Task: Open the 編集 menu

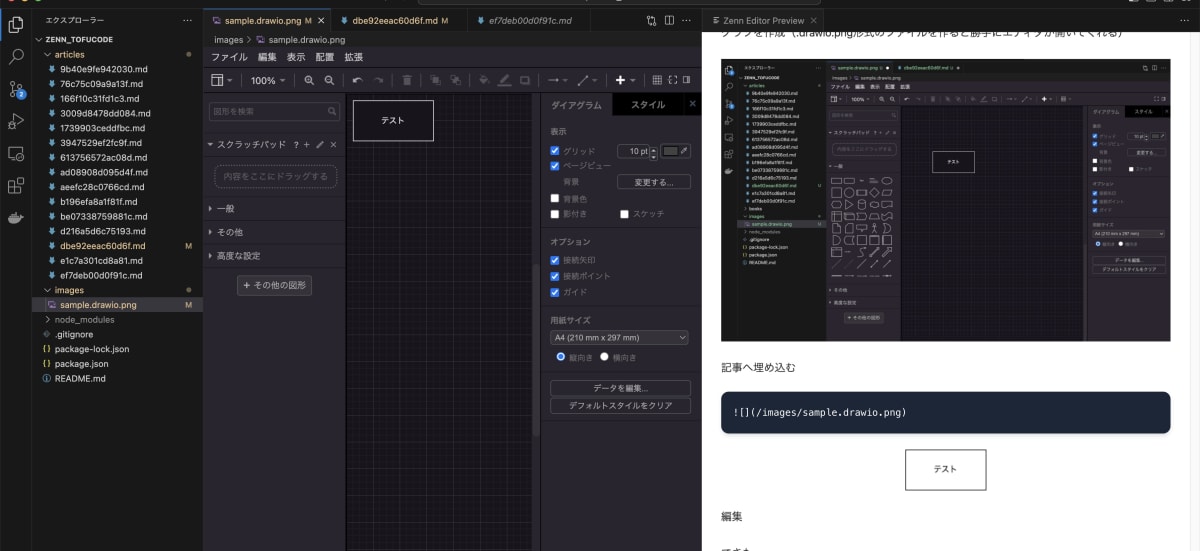Action: (x=267, y=57)
